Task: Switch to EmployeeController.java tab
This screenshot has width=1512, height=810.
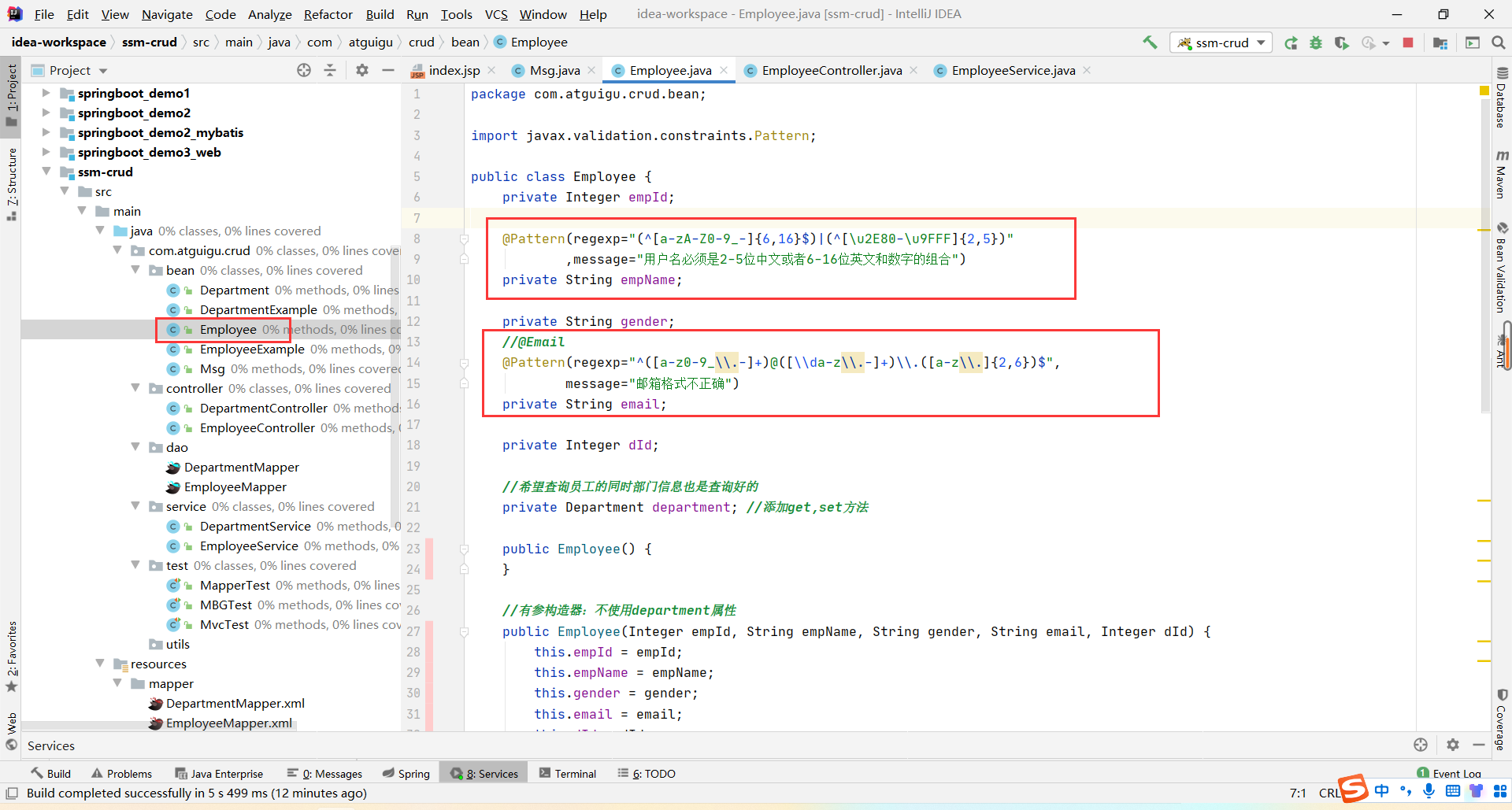Action: pos(832,70)
